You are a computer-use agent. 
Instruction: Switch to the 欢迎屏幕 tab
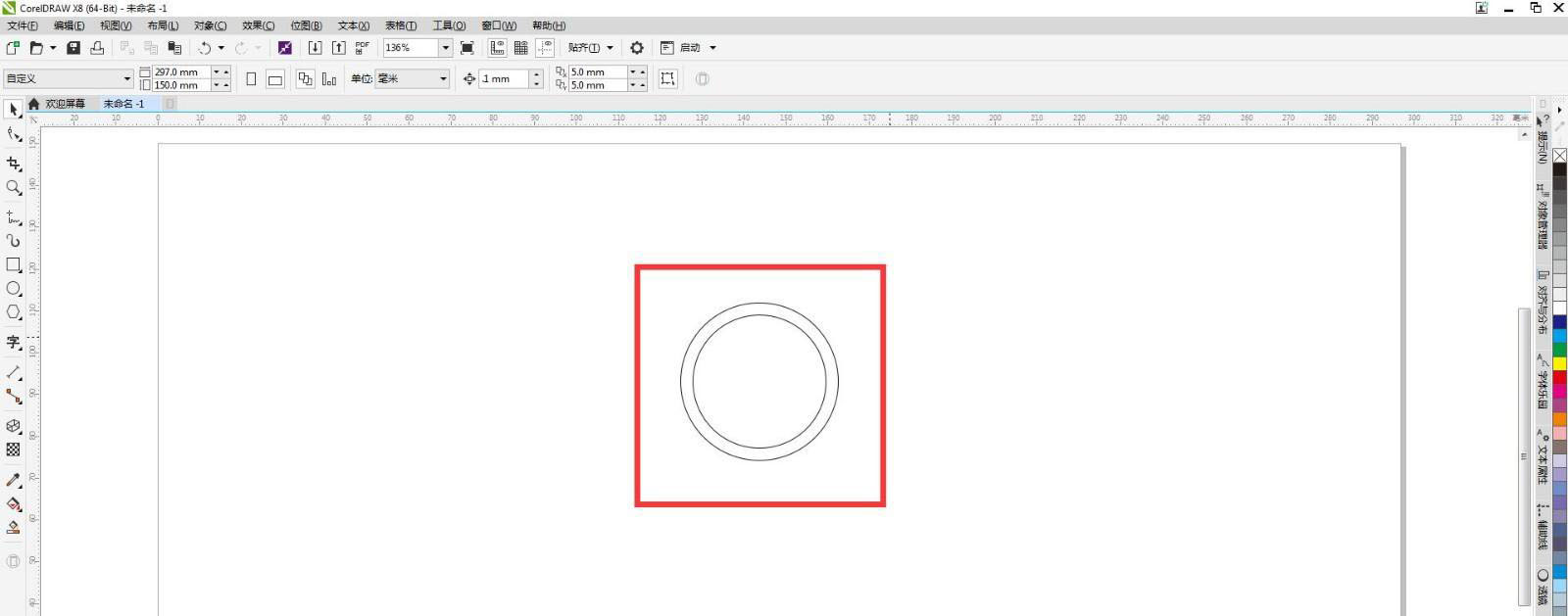(x=65, y=104)
